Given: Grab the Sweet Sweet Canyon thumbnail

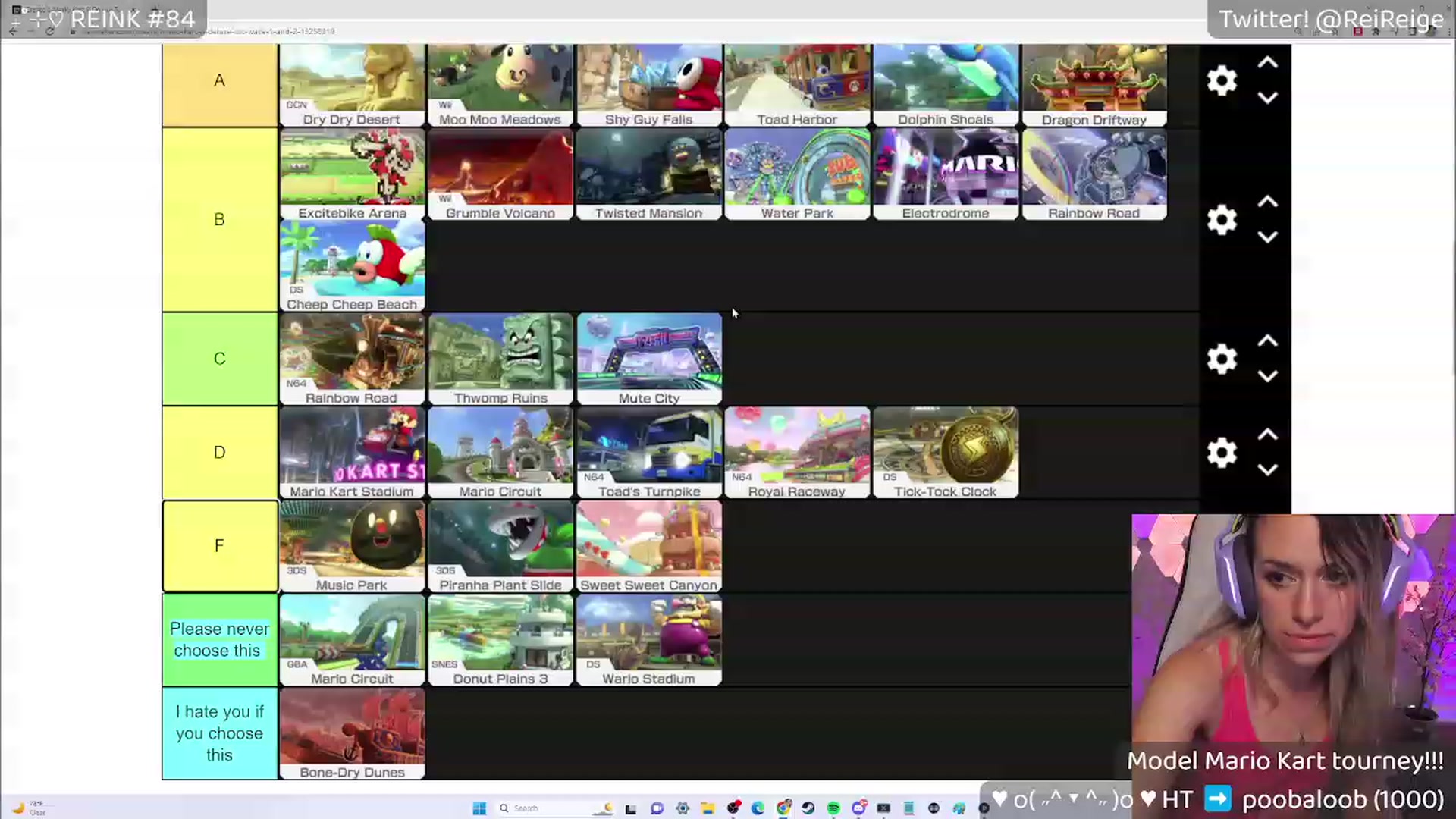Looking at the screenshot, I should [649, 547].
